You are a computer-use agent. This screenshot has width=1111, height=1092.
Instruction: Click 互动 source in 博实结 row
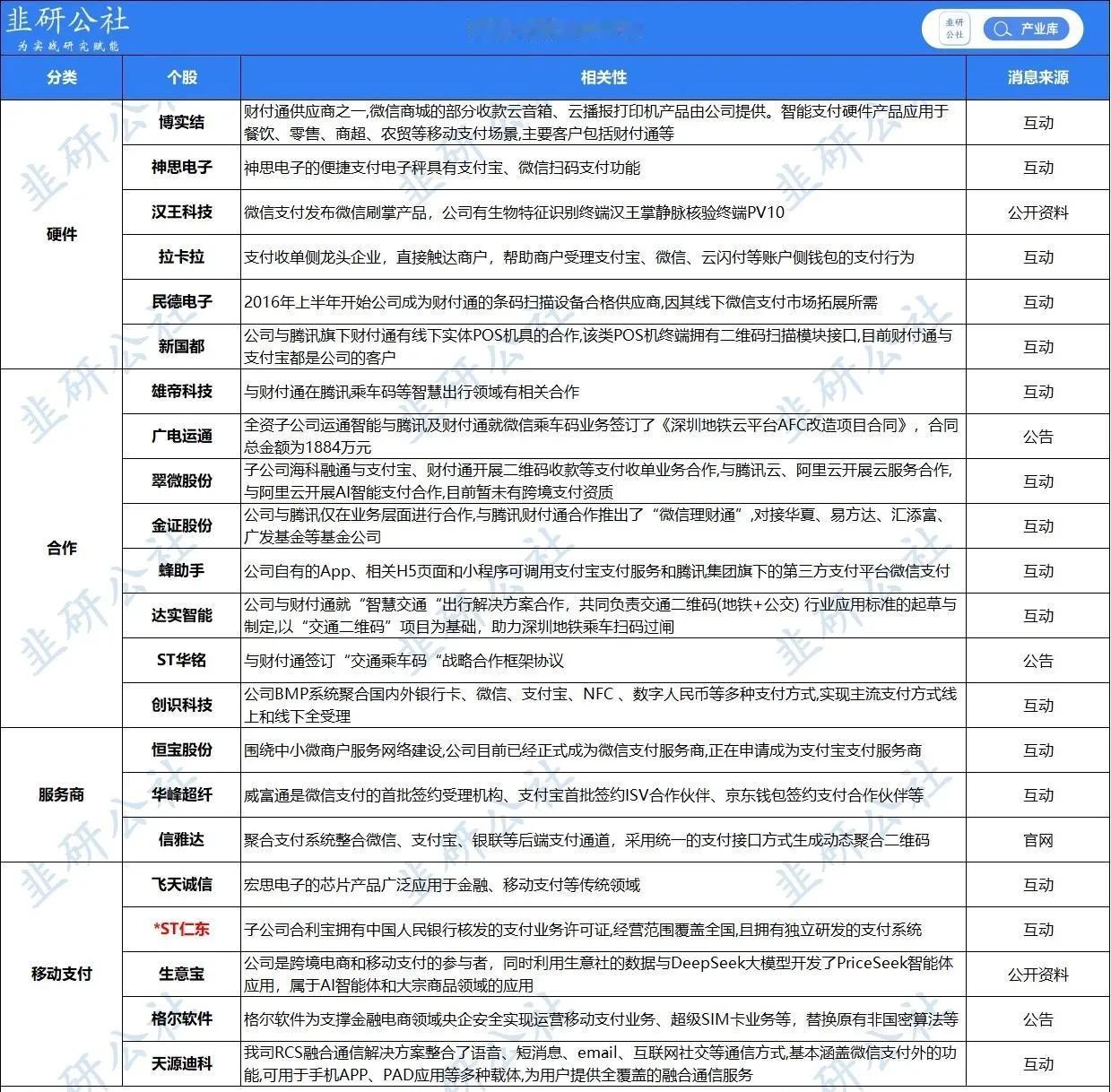[1038, 123]
